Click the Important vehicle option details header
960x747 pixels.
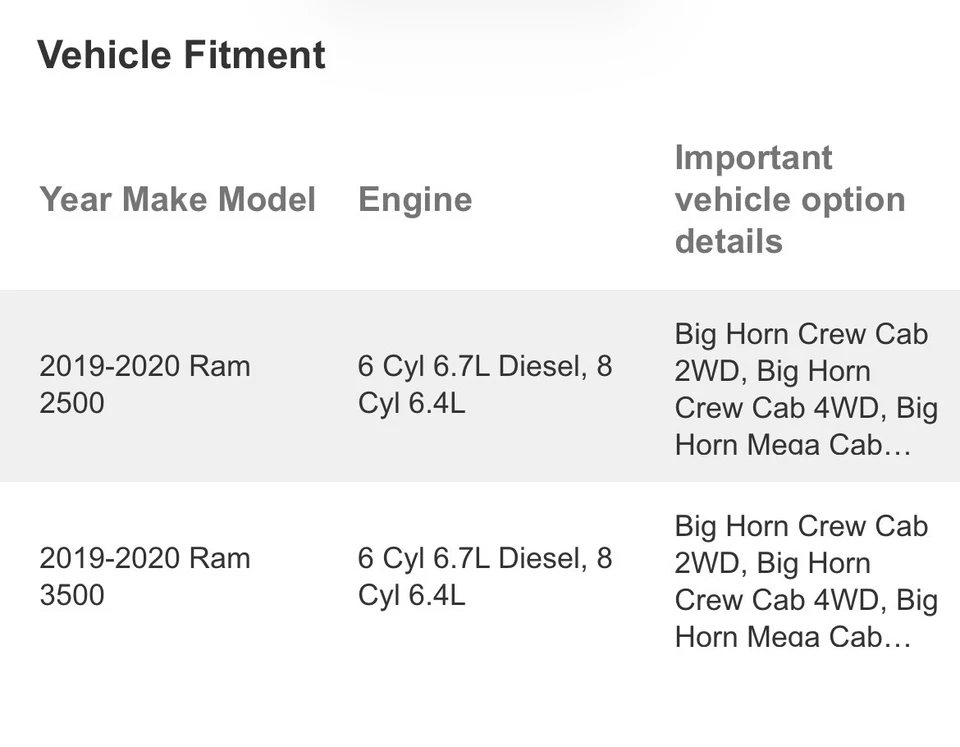click(x=789, y=199)
